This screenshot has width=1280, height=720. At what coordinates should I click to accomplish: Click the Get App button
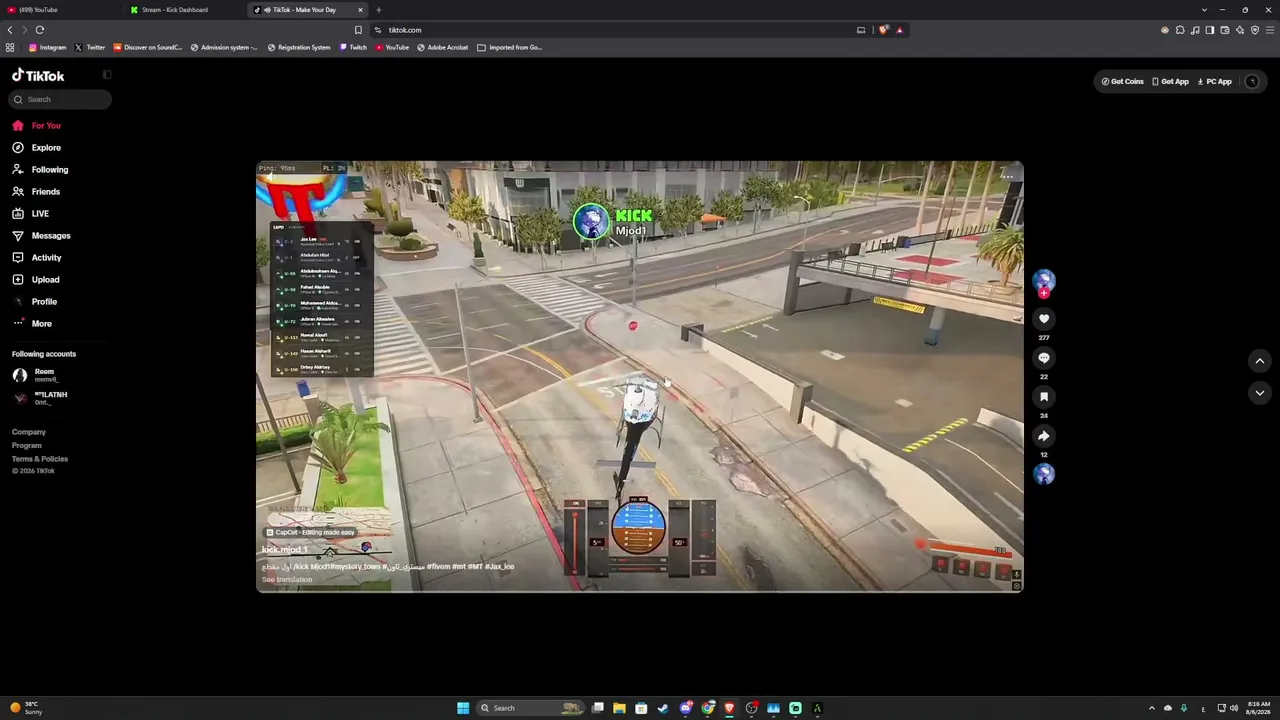tap(1171, 81)
